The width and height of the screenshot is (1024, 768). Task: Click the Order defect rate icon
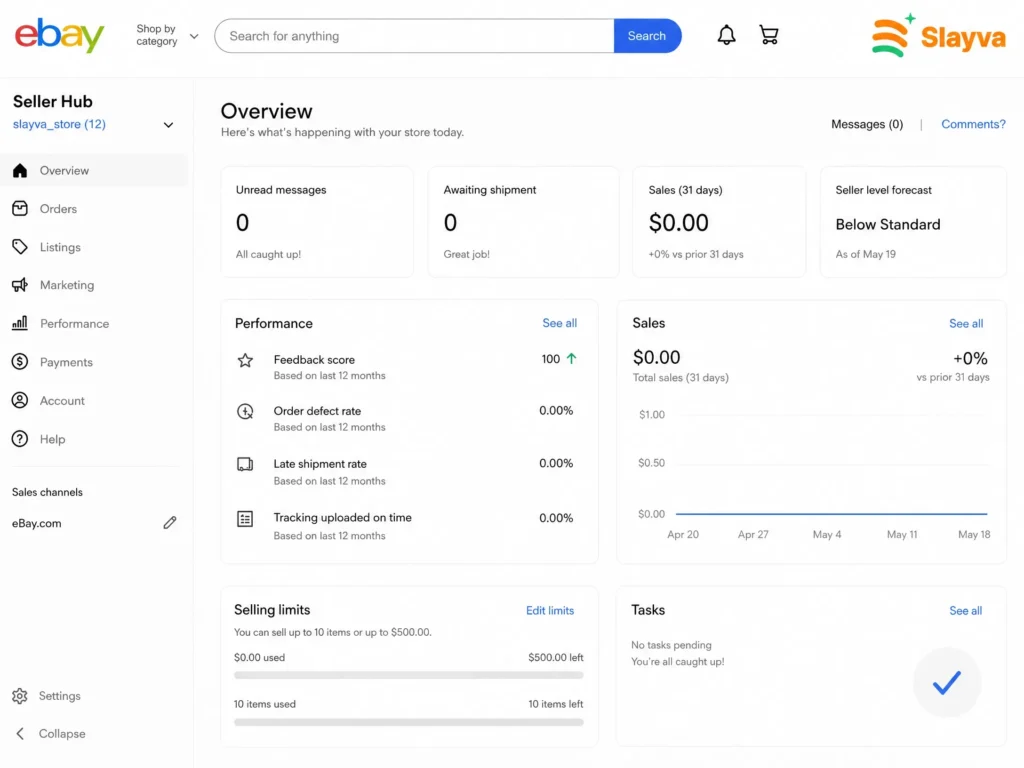point(245,411)
